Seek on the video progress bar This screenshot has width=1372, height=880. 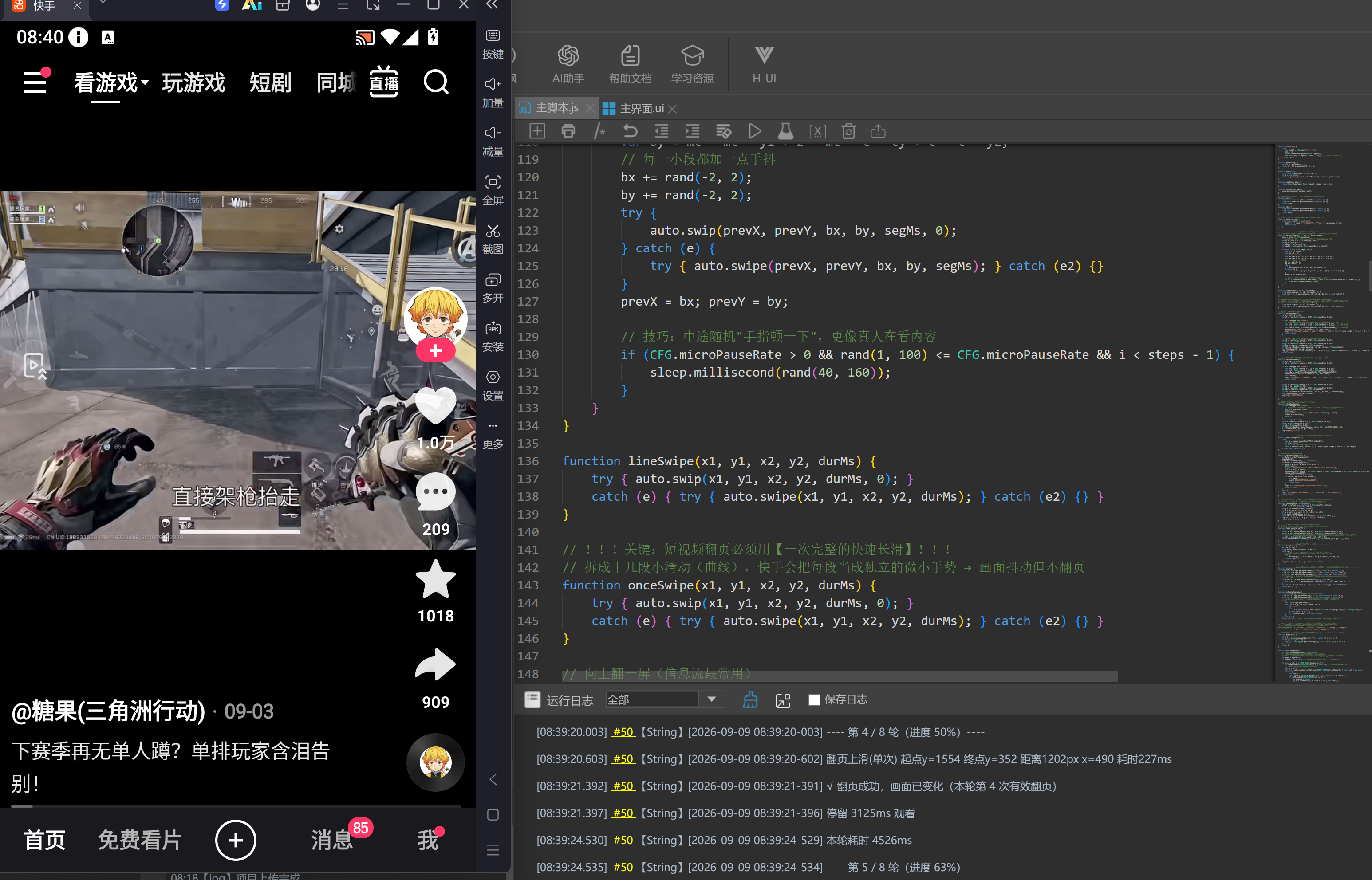click(236, 806)
